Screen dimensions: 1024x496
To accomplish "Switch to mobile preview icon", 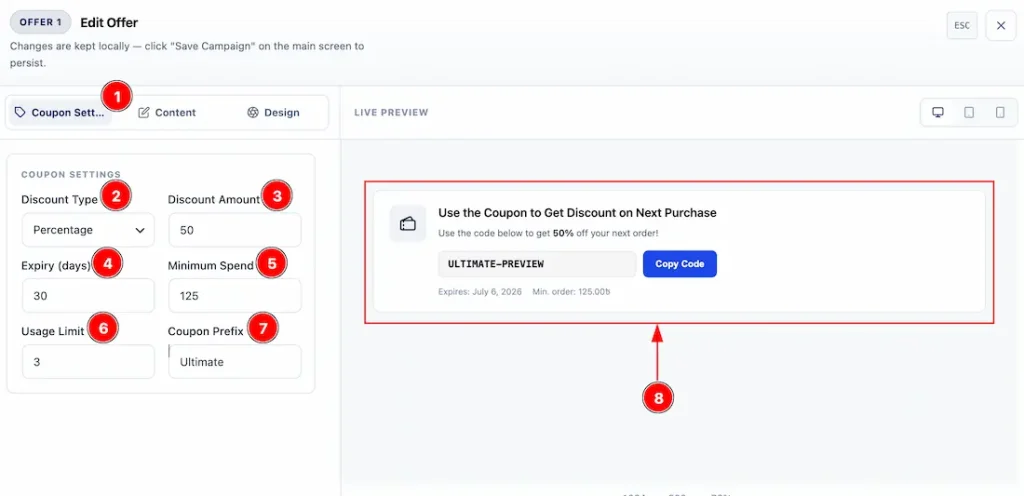I will point(1000,112).
